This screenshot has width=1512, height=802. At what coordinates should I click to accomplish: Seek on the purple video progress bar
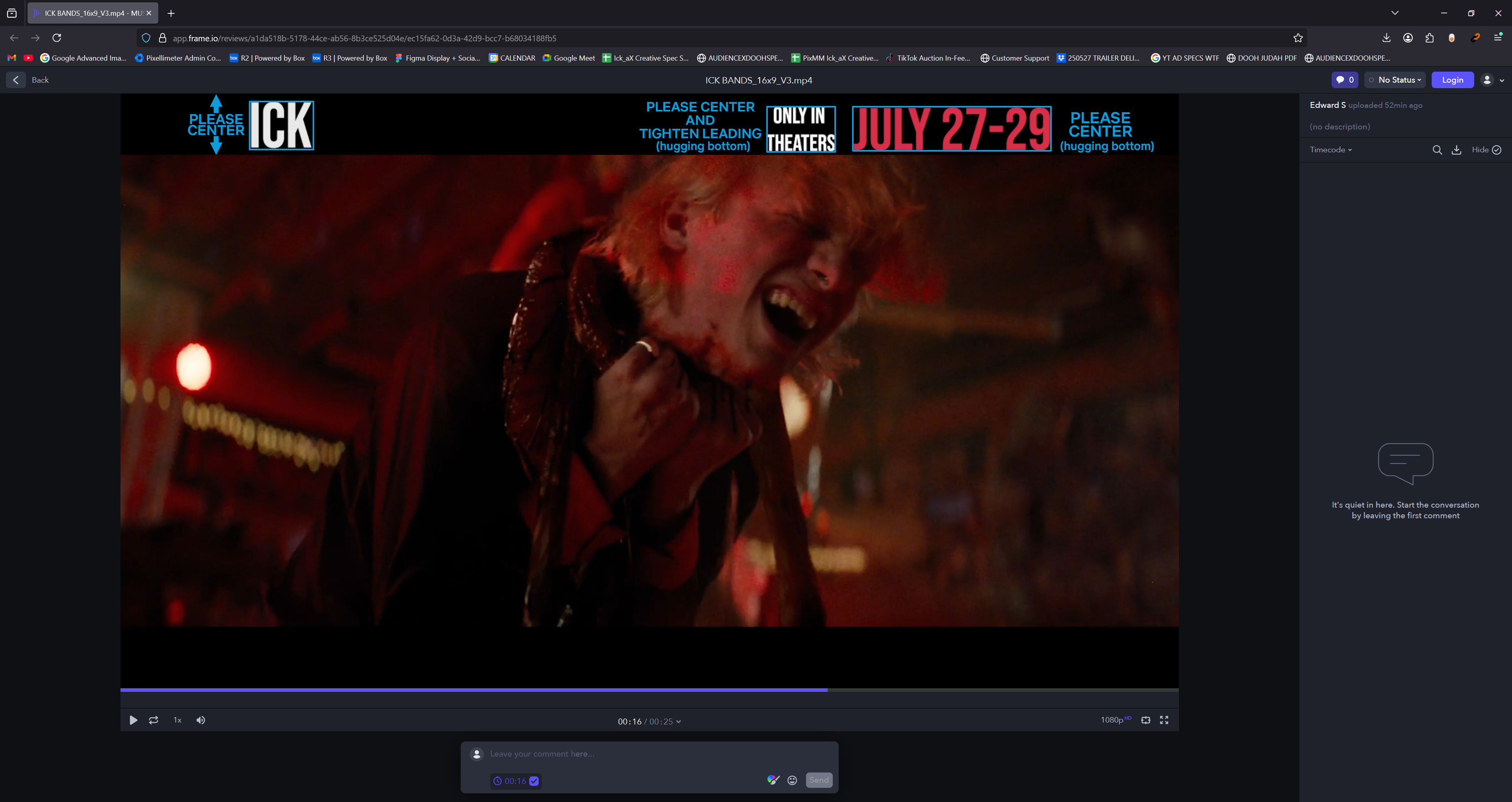point(649,690)
